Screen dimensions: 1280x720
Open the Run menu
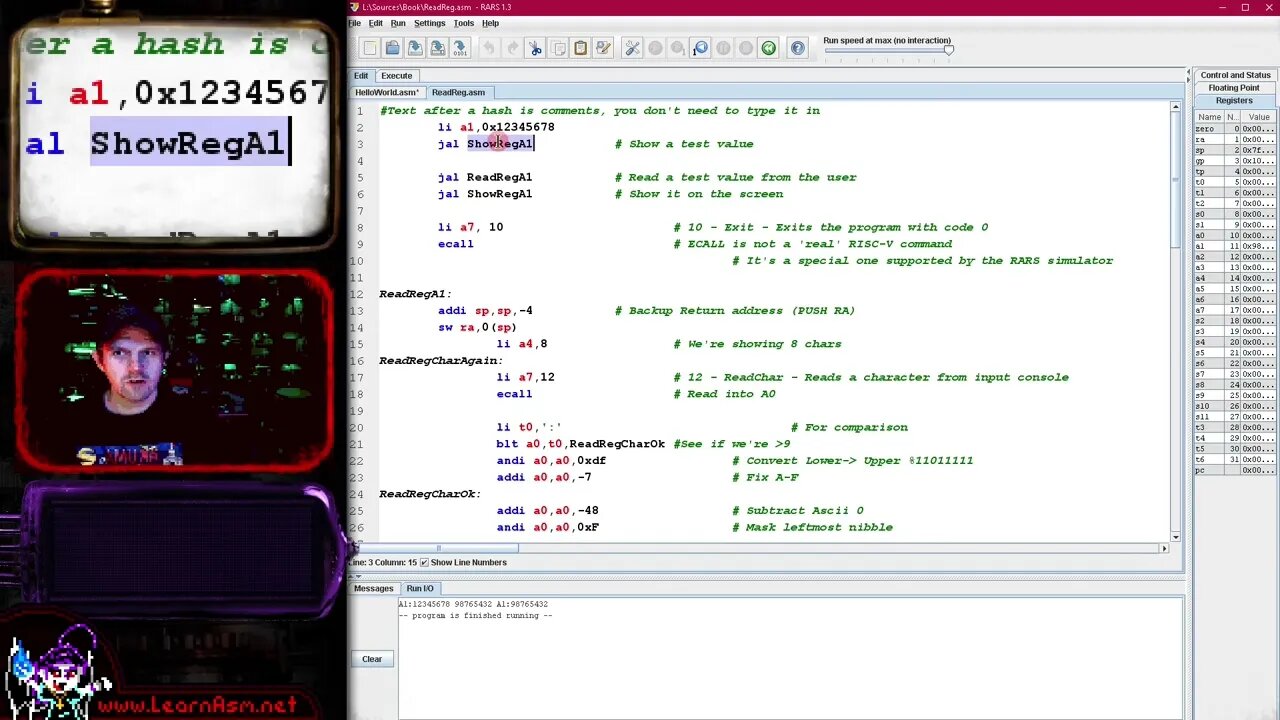coord(398,23)
